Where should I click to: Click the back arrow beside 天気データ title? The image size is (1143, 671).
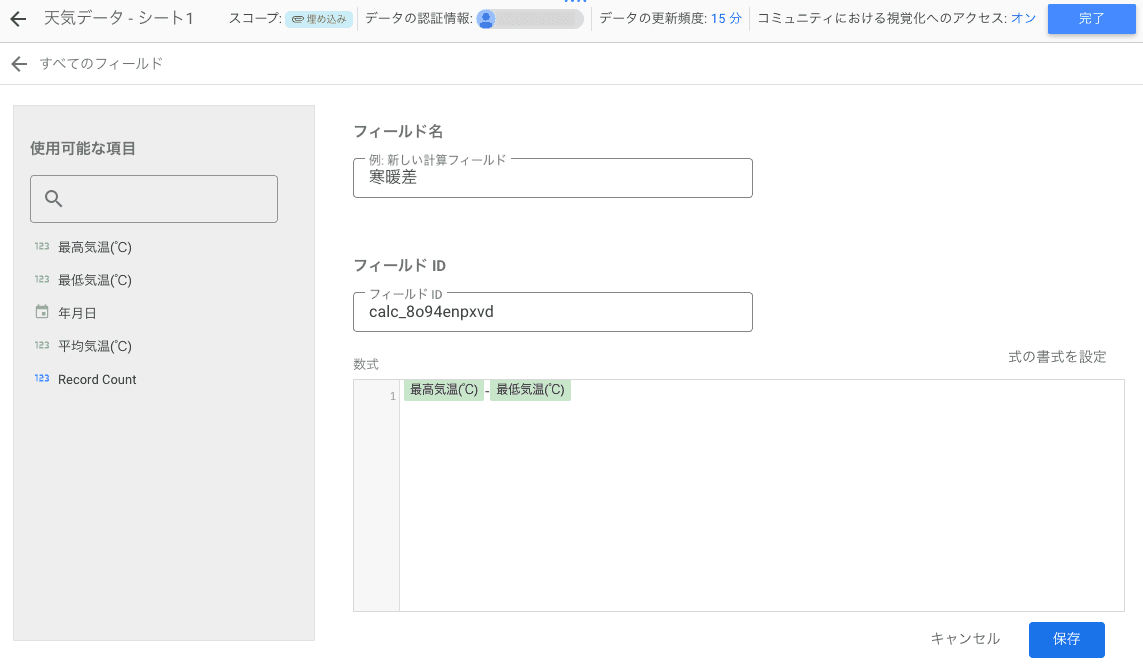18,19
